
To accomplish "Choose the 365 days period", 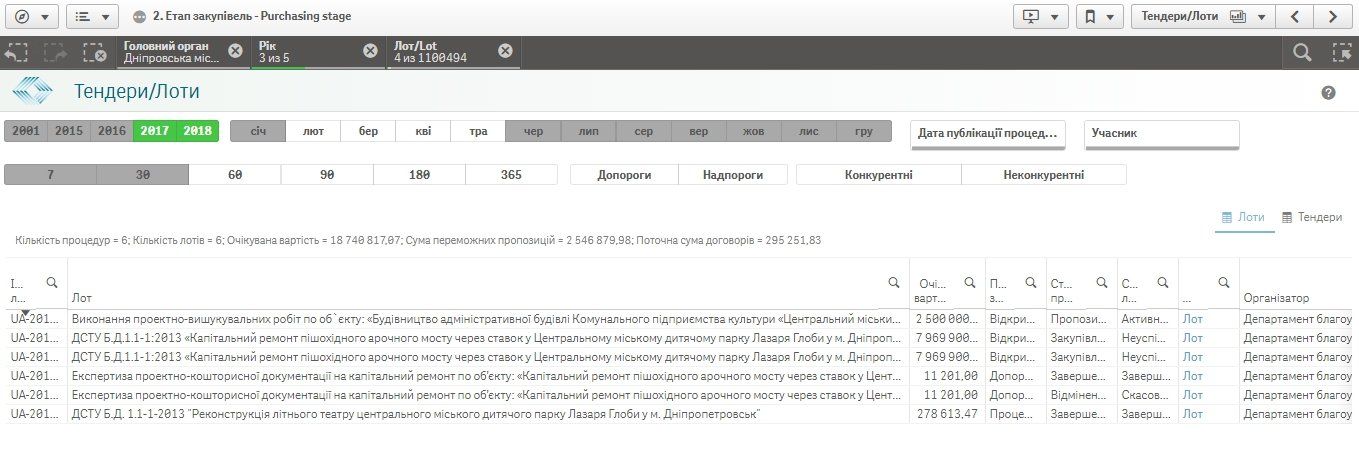I will click(x=511, y=174).
